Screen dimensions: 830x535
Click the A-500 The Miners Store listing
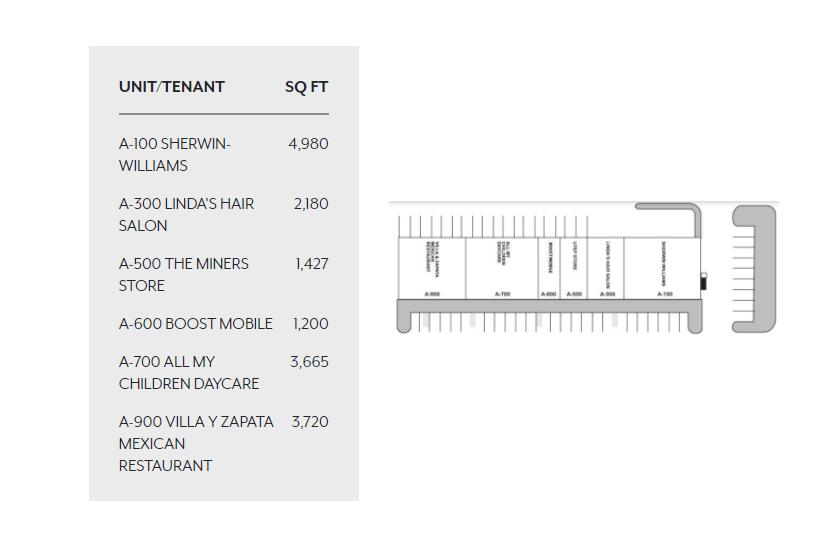tap(184, 275)
